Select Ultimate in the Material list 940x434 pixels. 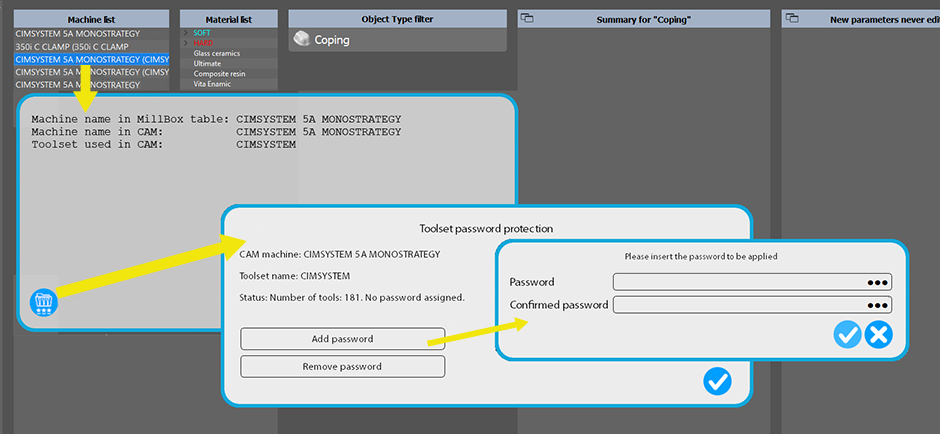[x=207, y=64]
